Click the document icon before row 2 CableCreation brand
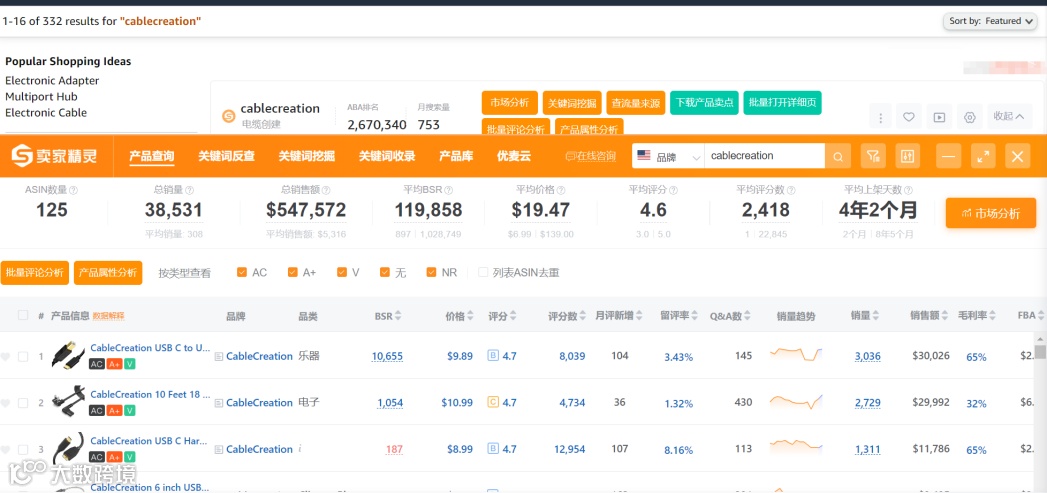Viewport: 1047px width, 493px height. (218, 403)
